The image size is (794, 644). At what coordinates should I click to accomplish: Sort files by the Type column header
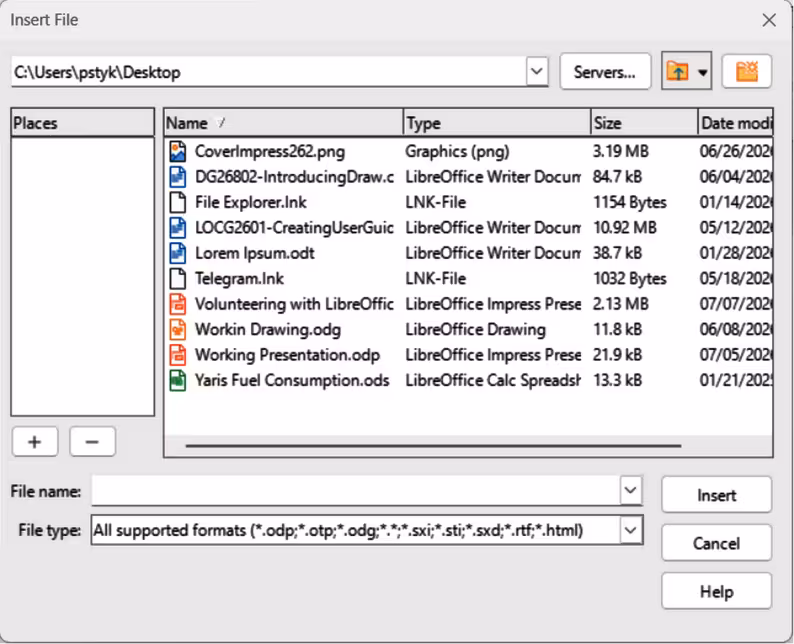point(497,123)
